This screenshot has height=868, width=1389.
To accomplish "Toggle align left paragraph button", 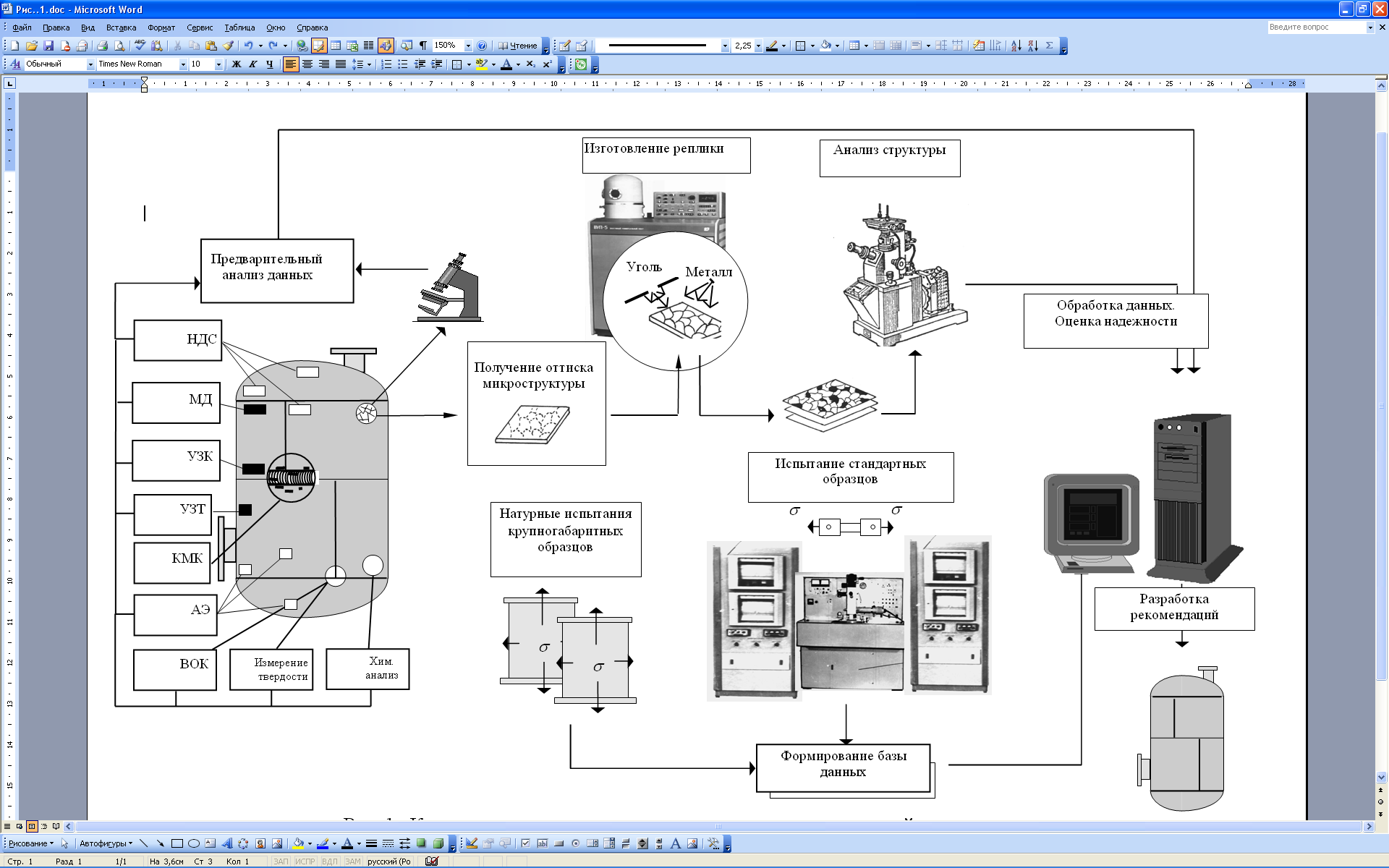I will pos(290,64).
